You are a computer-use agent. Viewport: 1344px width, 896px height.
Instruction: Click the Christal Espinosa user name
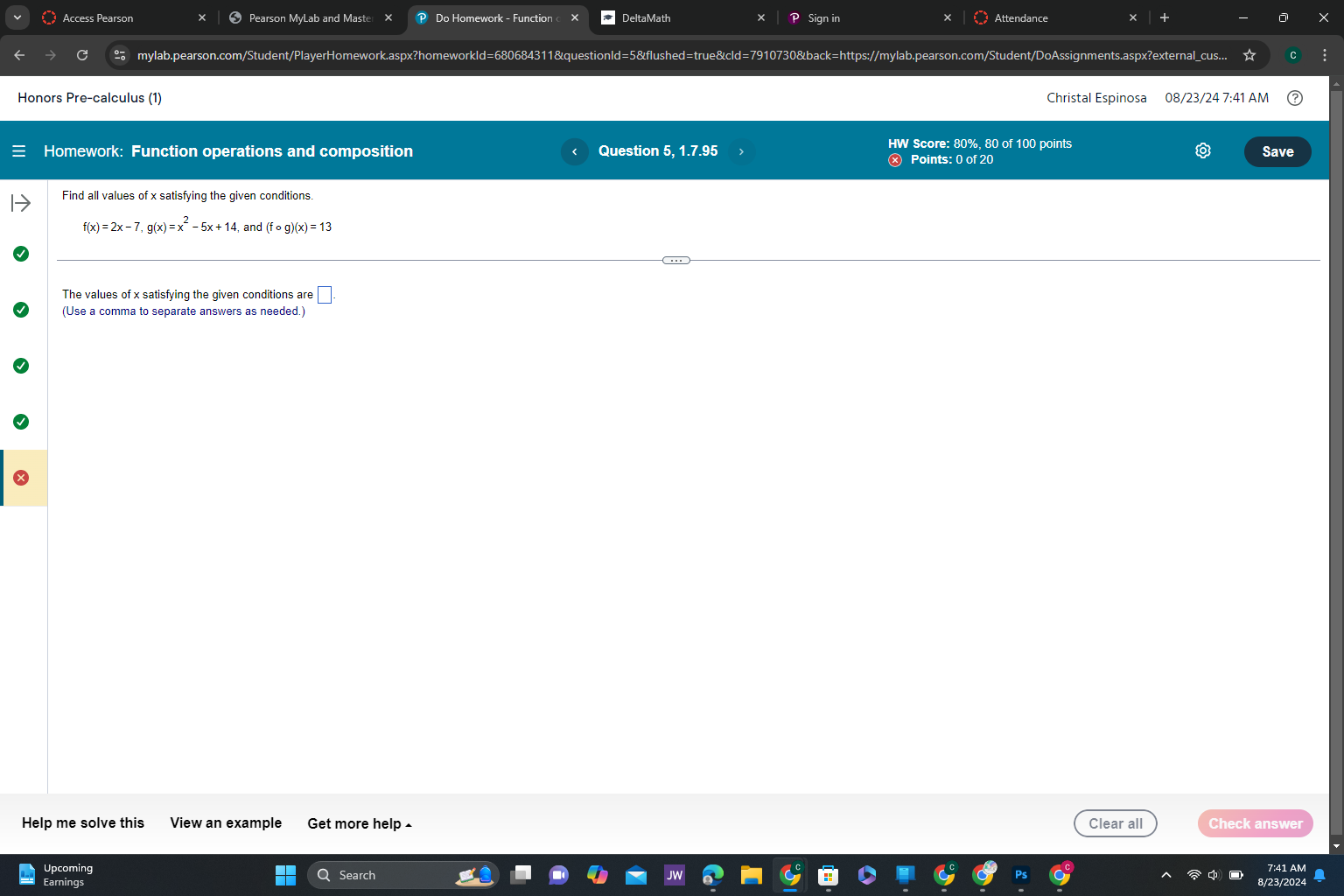[x=1096, y=98]
